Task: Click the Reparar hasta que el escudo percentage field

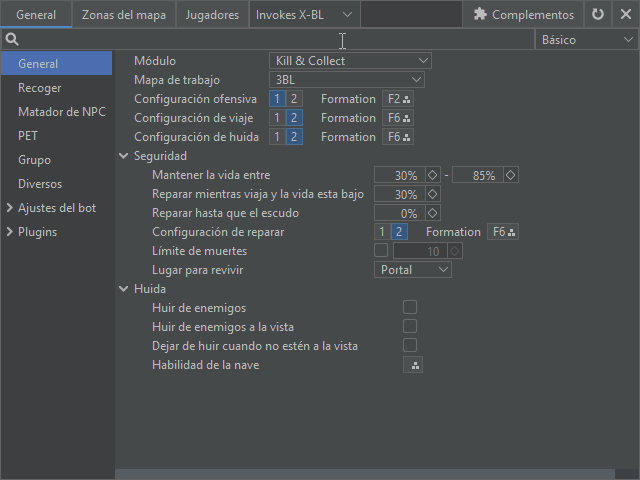Action: [399, 213]
